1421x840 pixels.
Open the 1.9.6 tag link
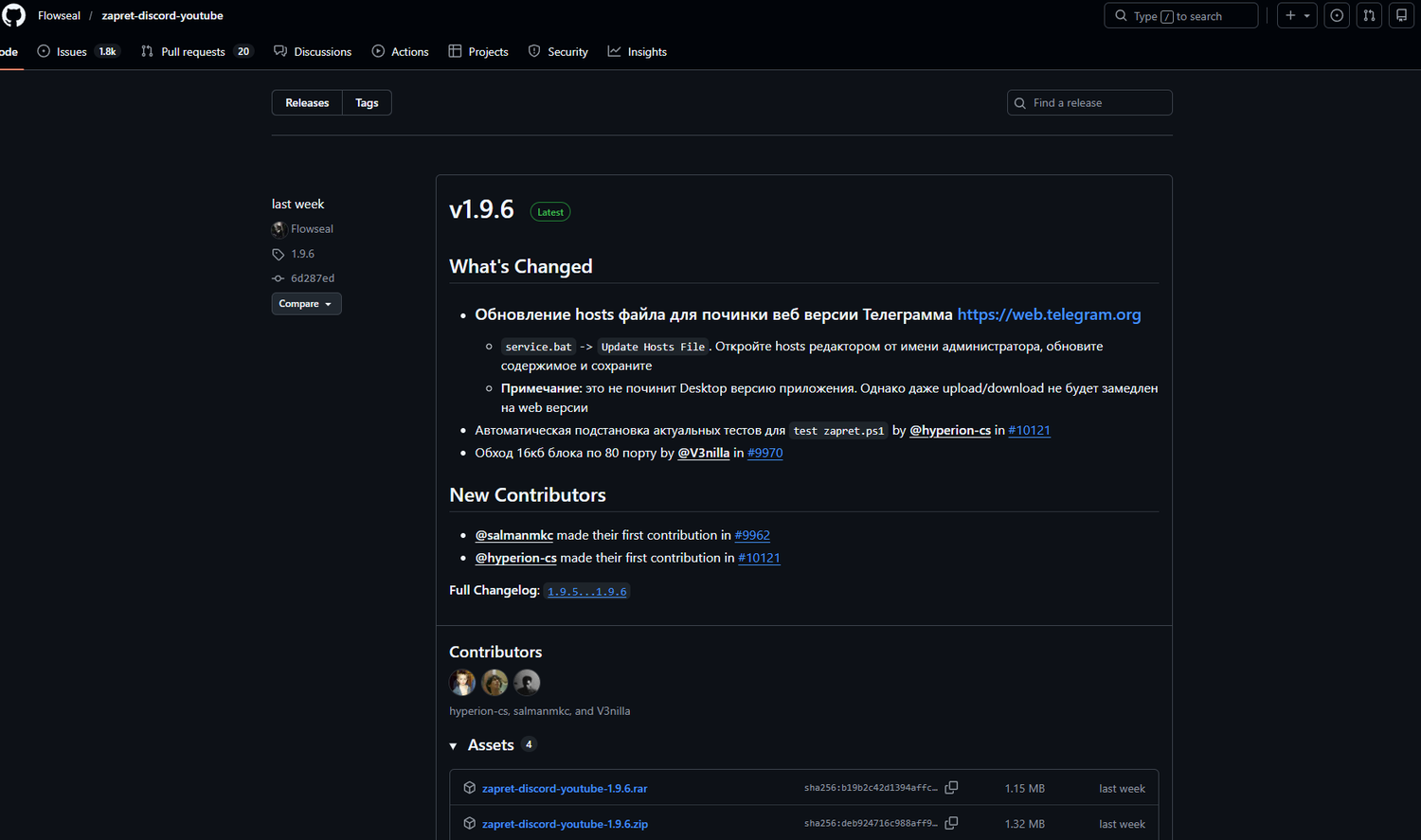pos(302,254)
